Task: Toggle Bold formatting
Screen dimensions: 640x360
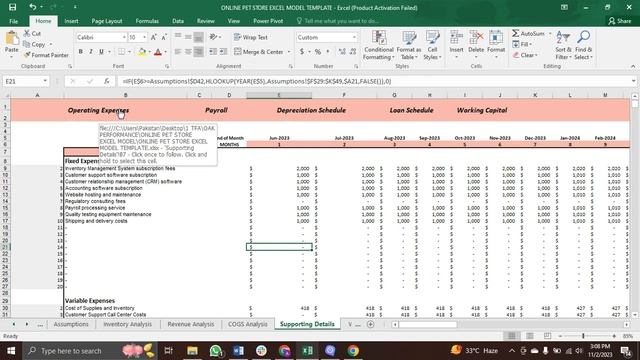Action: coord(80,52)
